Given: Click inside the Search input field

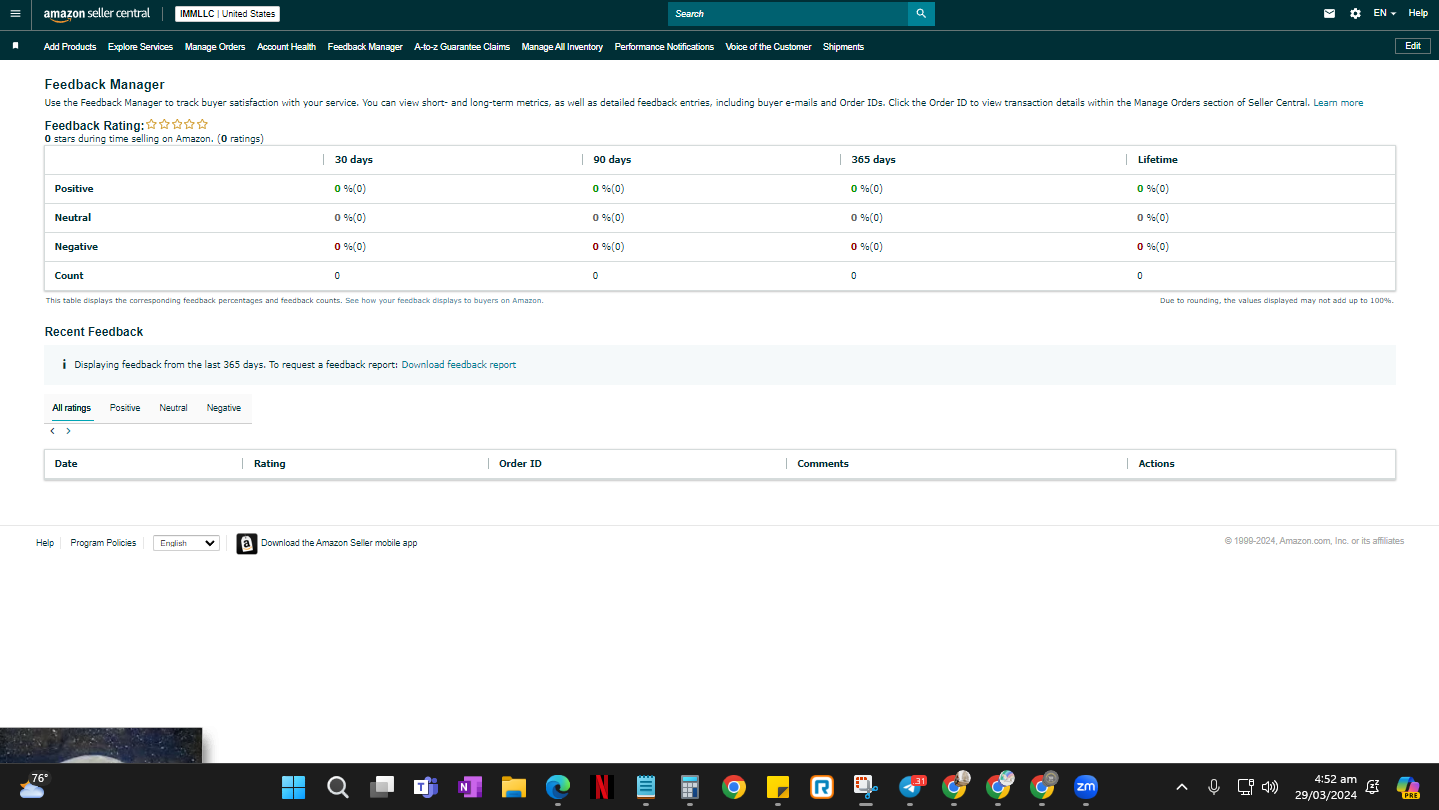Looking at the screenshot, I should pyautogui.click(x=788, y=14).
